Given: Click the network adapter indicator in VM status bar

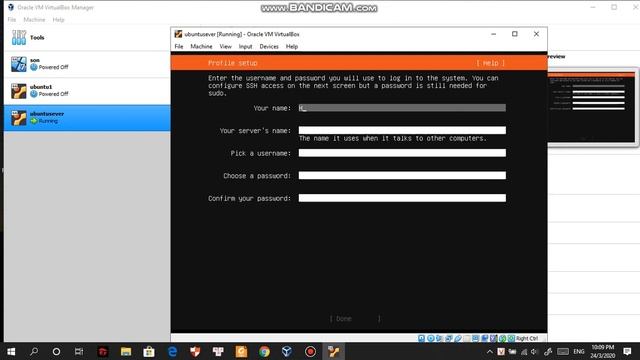Looking at the screenshot, I should click(448, 338).
